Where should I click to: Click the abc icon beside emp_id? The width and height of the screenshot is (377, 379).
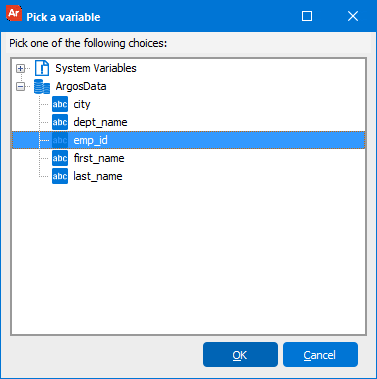tap(60, 140)
